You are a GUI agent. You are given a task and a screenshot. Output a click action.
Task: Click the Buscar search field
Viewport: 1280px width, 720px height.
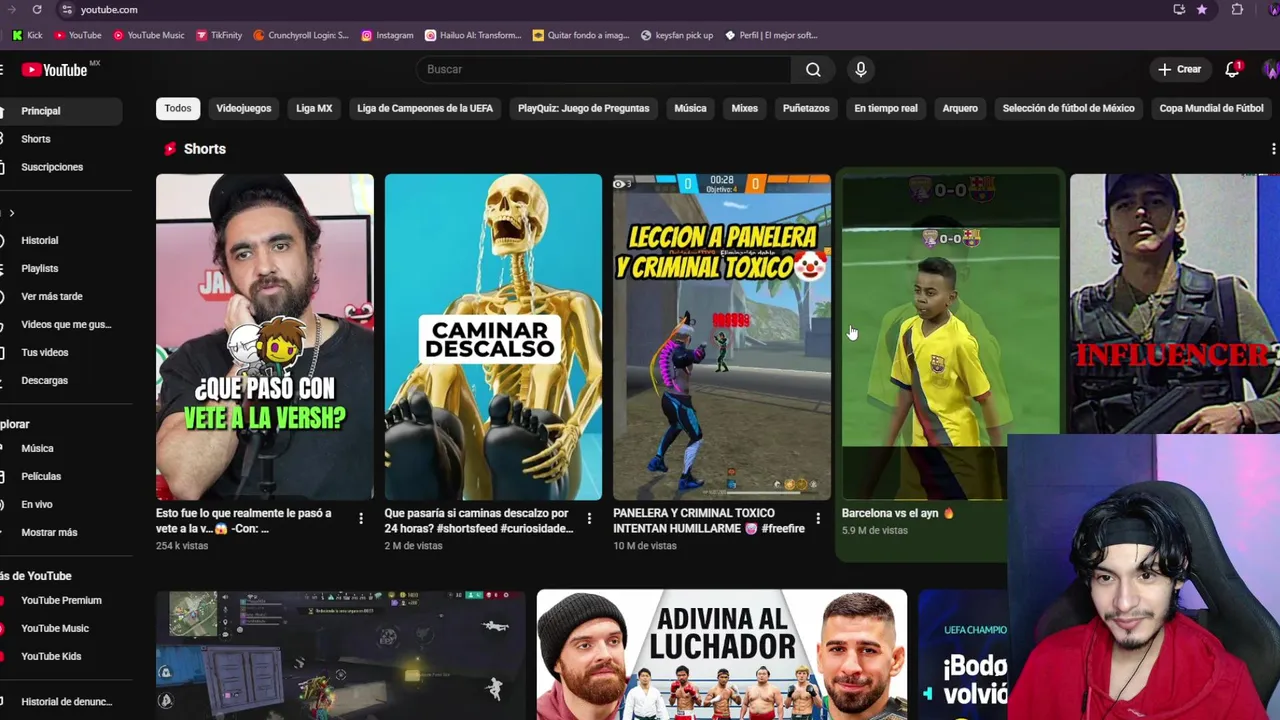603,69
